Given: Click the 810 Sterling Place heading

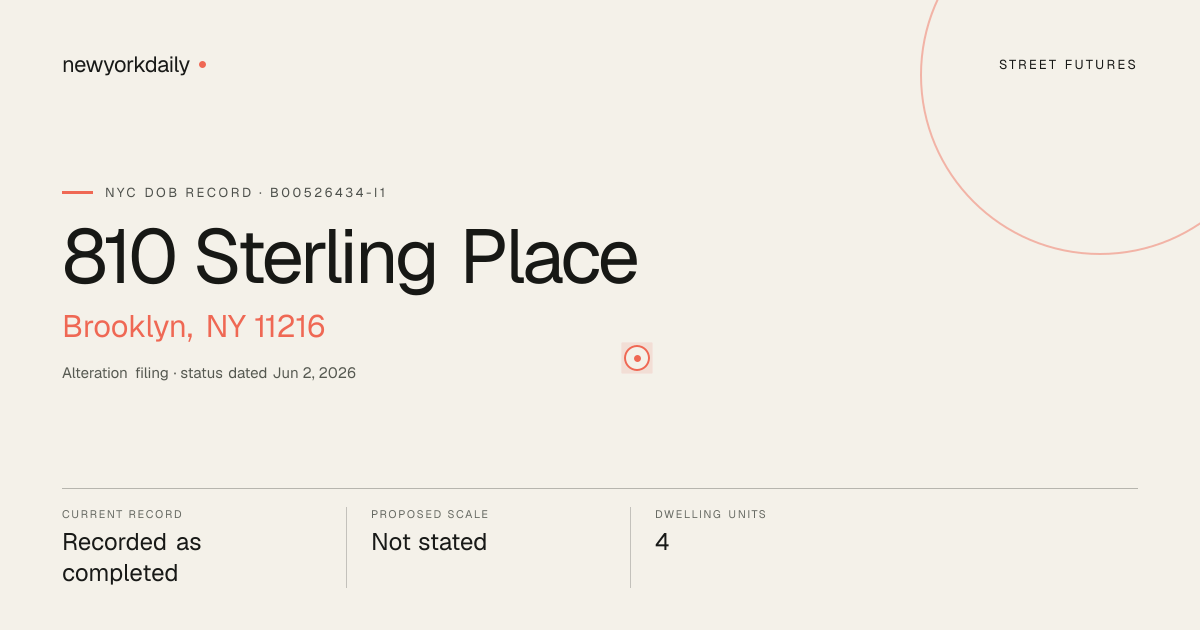Looking at the screenshot, I should tap(350, 258).
